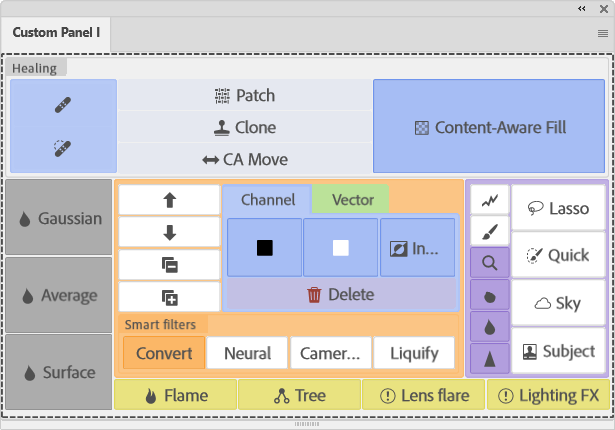This screenshot has width=615, height=430.
Task: Click the Smart filters group label
Action: pos(160,324)
